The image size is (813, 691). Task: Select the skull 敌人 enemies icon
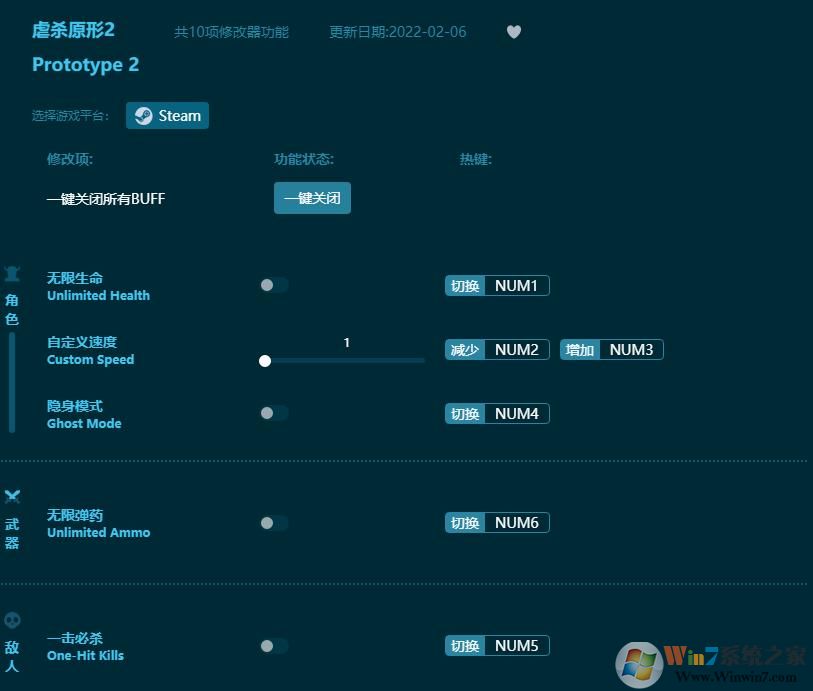pyautogui.click(x=12, y=618)
